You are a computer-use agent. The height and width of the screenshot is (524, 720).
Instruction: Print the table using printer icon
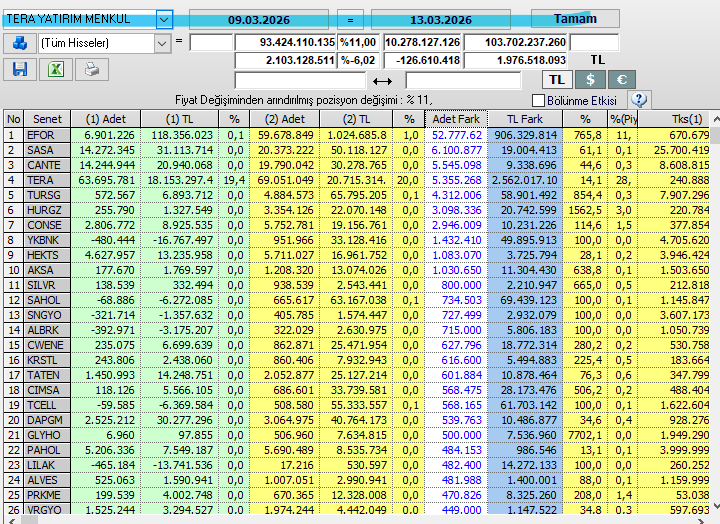(92, 69)
